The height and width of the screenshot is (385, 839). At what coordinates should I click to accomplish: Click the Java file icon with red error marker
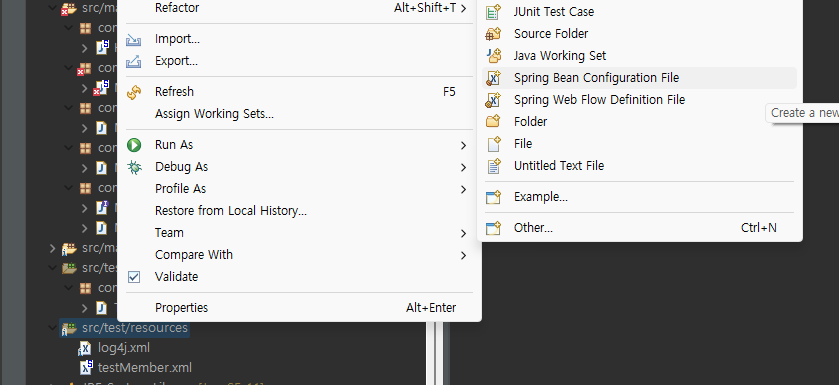(x=101, y=88)
